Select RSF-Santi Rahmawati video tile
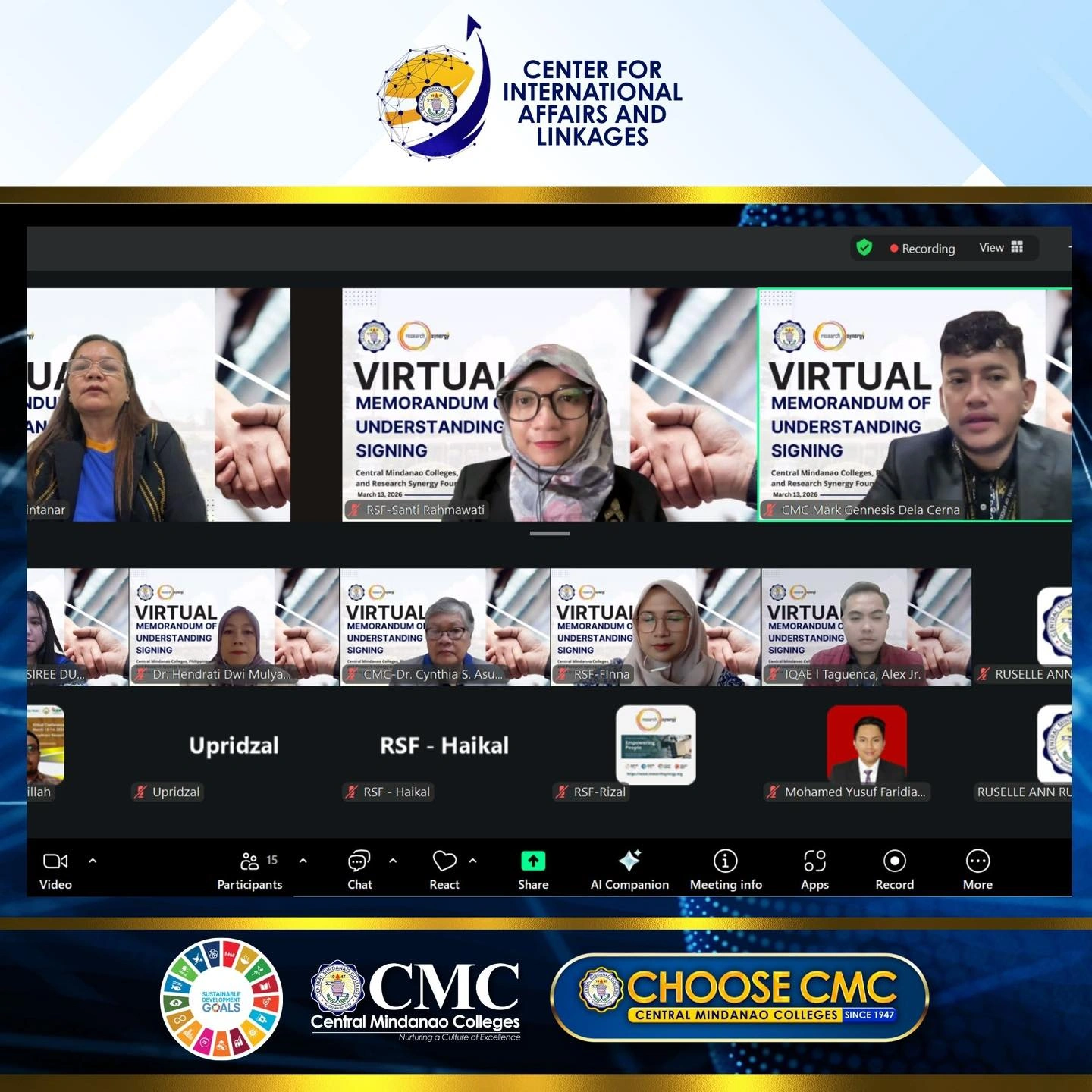This screenshot has height=1092, width=1092. point(549,404)
